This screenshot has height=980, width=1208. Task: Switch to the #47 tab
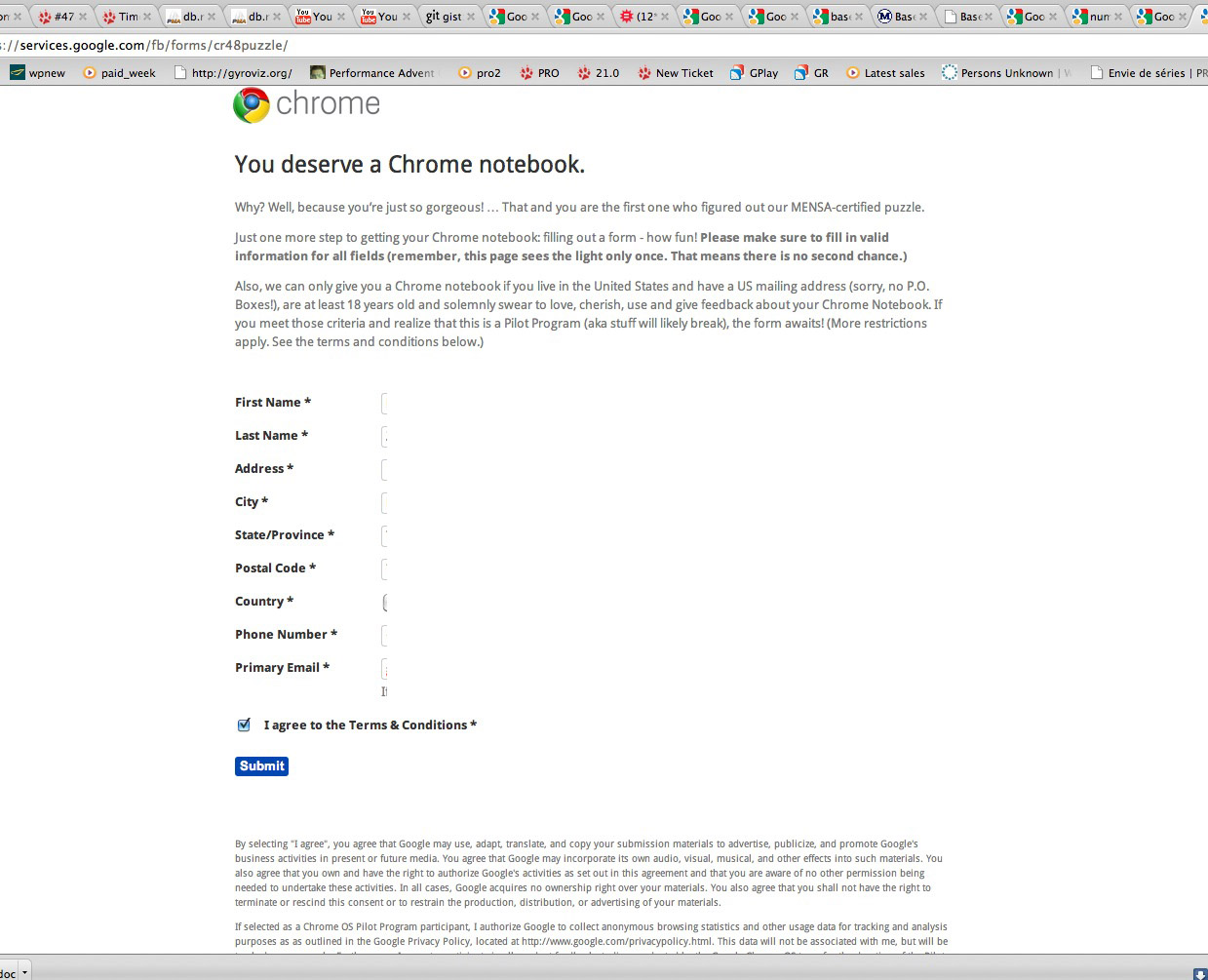pos(58,17)
